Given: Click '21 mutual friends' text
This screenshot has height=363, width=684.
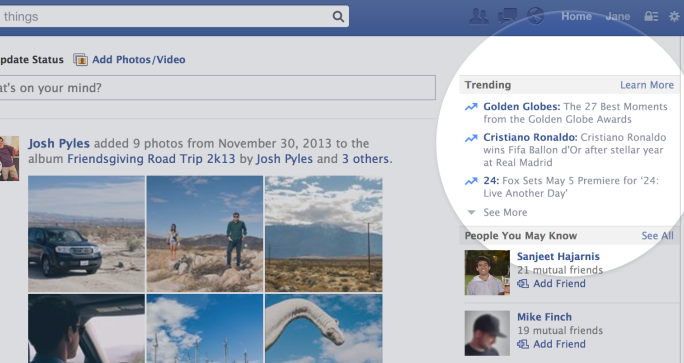Looking at the screenshot, I should pos(560,270).
